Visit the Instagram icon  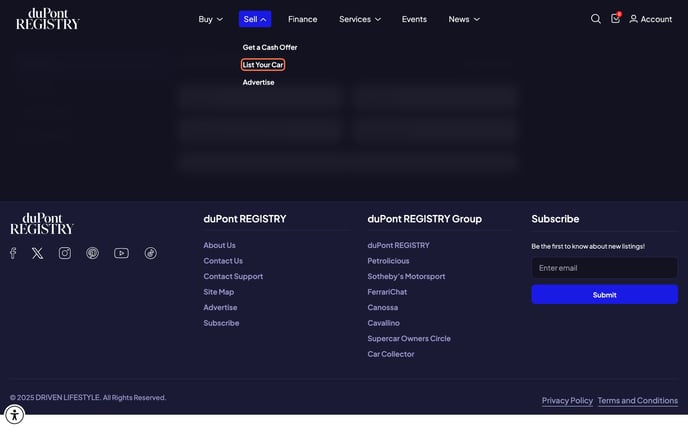(65, 253)
